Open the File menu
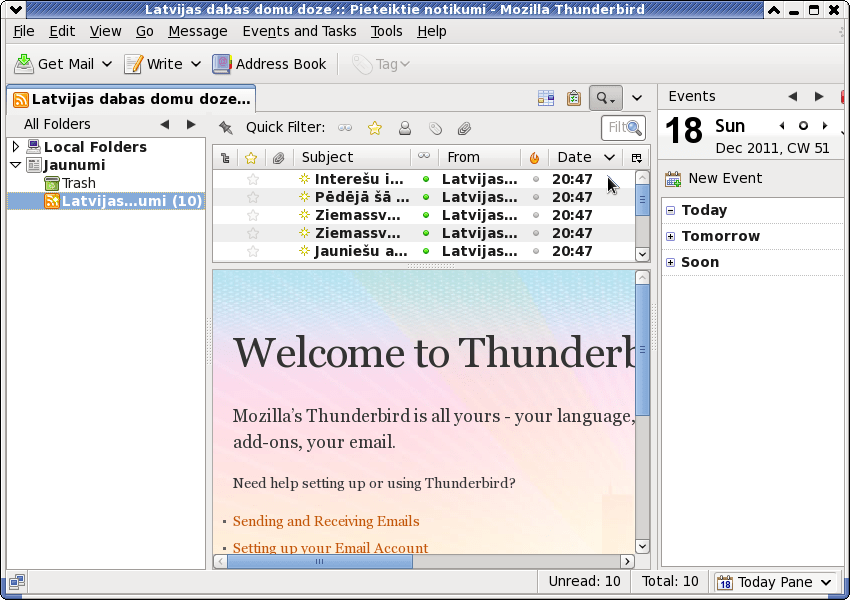This screenshot has height=600, width=850. point(24,31)
